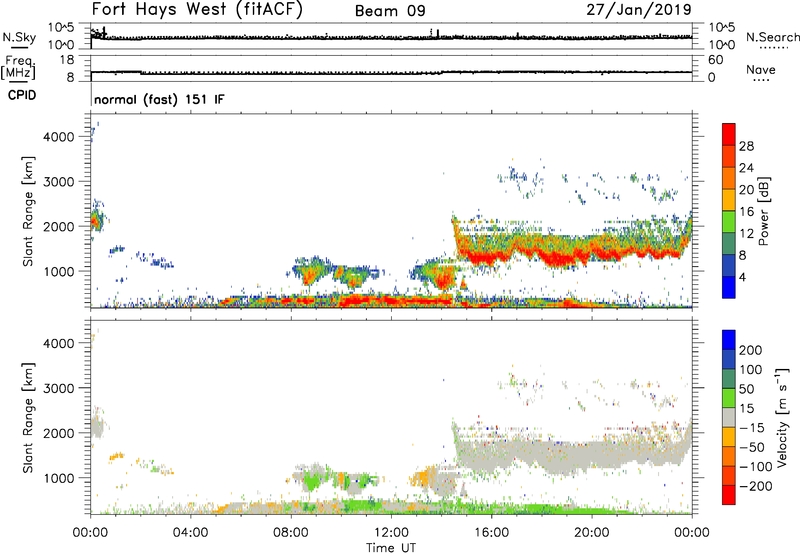This screenshot has width=800, height=554.
Task: Click the 'CPID' label
Action: click(x=22, y=95)
